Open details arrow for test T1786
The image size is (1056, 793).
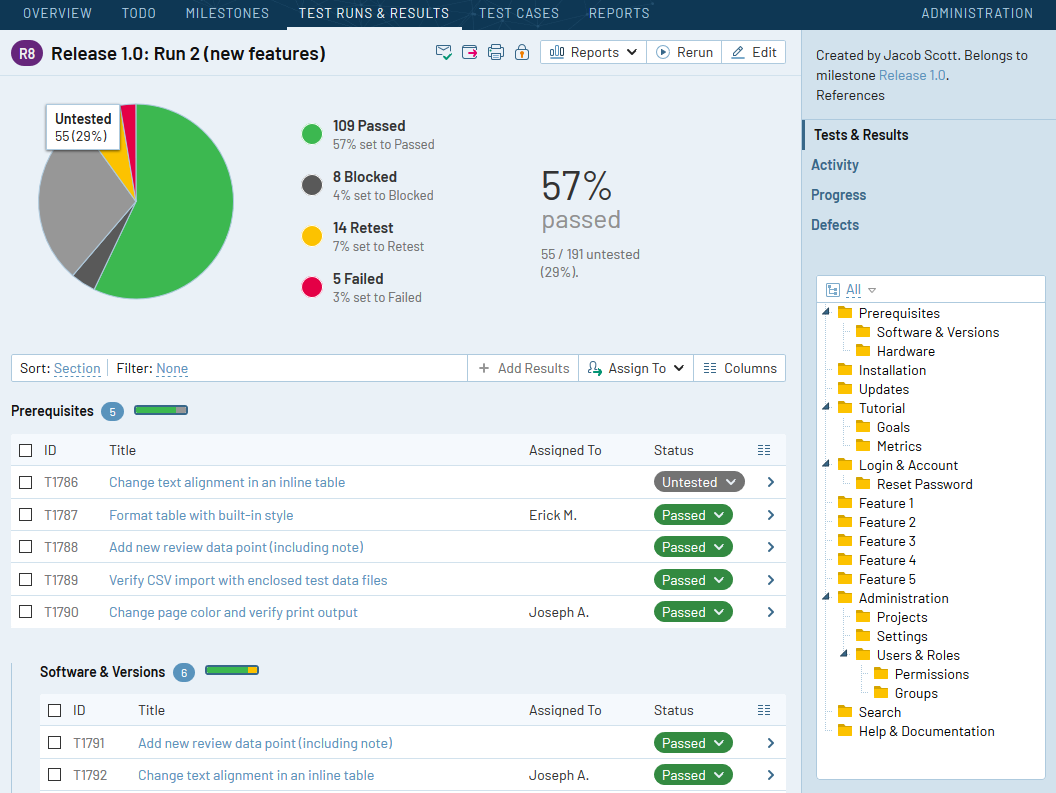[x=770, y=482]
